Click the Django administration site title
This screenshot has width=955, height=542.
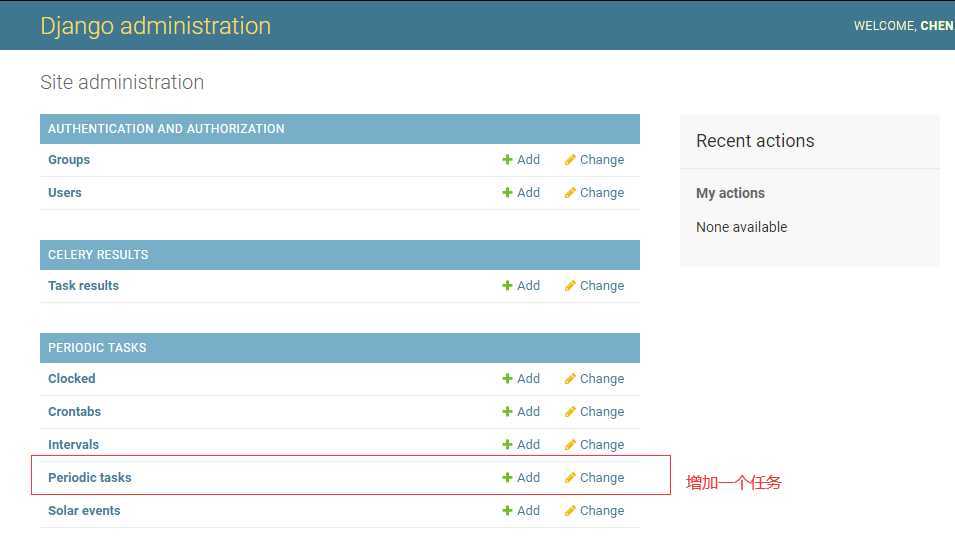pos(155,26)
